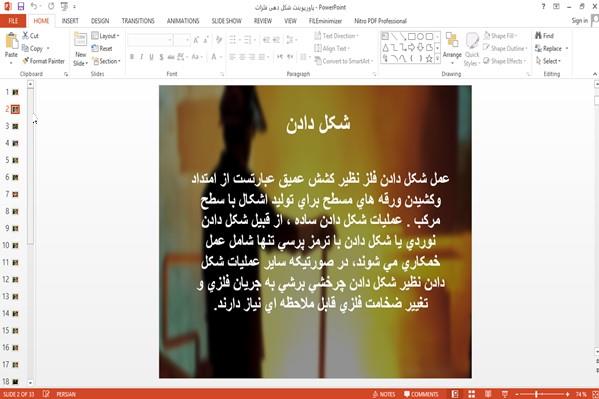Switch to the SLIDE SHOW tab

[x=227, y=21]
